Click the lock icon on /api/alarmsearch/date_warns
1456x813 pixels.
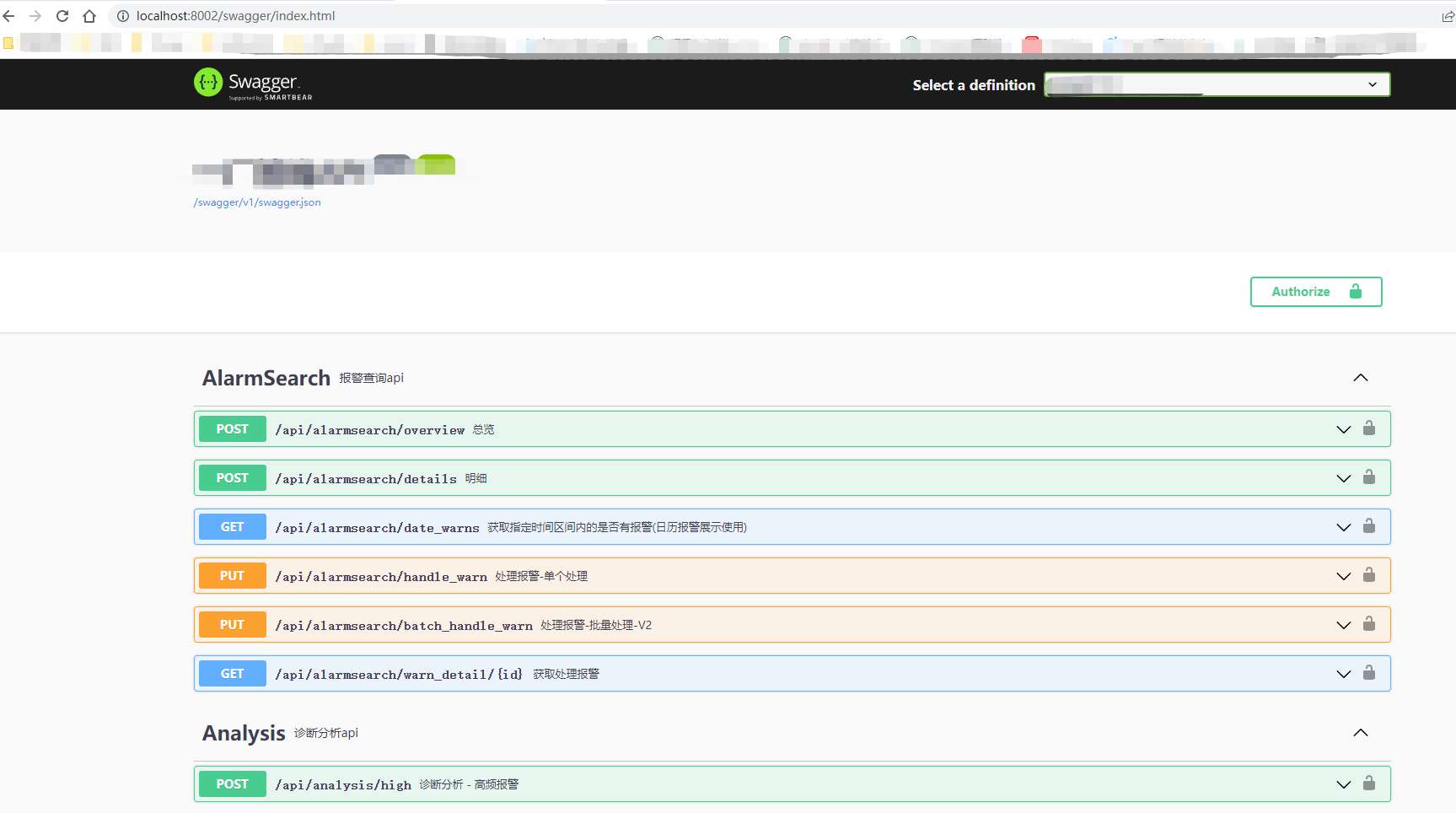point(1368,526)
